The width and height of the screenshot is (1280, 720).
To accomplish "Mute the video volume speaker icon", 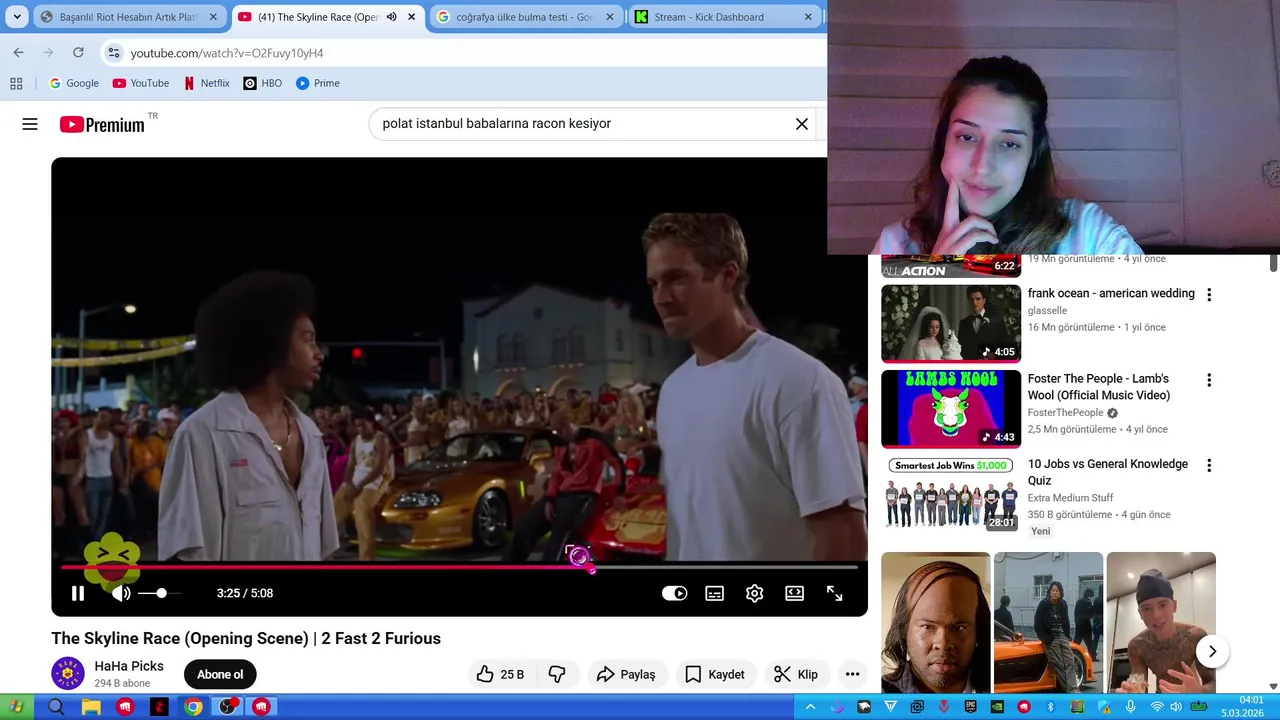I will [x=121, y=593].
